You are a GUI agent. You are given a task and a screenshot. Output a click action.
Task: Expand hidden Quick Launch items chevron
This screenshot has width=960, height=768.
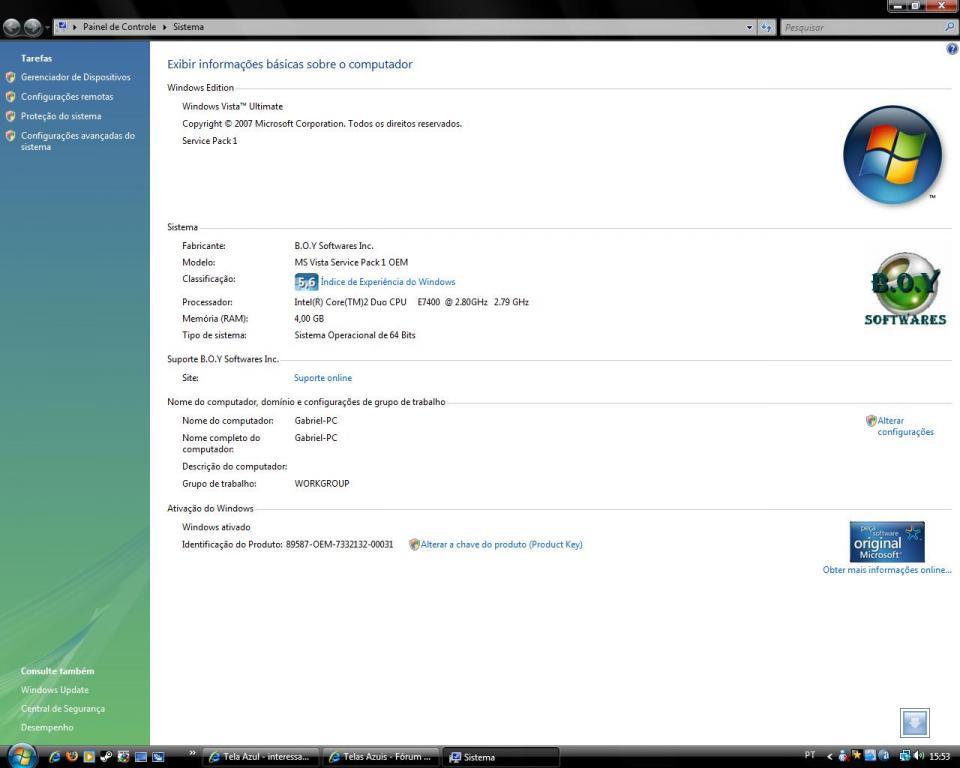click(192, 753)
